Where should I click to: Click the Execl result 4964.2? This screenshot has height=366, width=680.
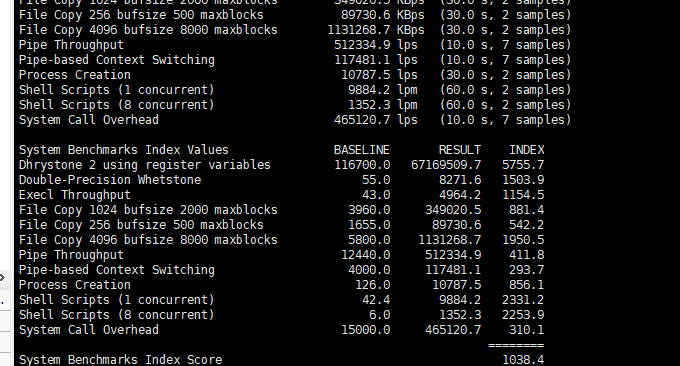460,195
